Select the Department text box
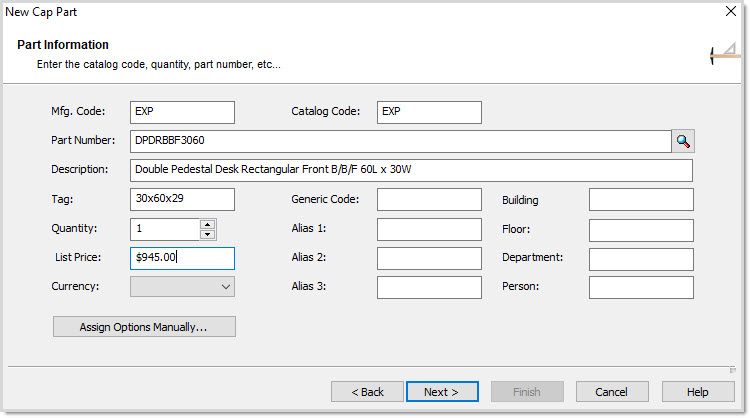This screenshot has height=418, width=750. tap(641, 259)
